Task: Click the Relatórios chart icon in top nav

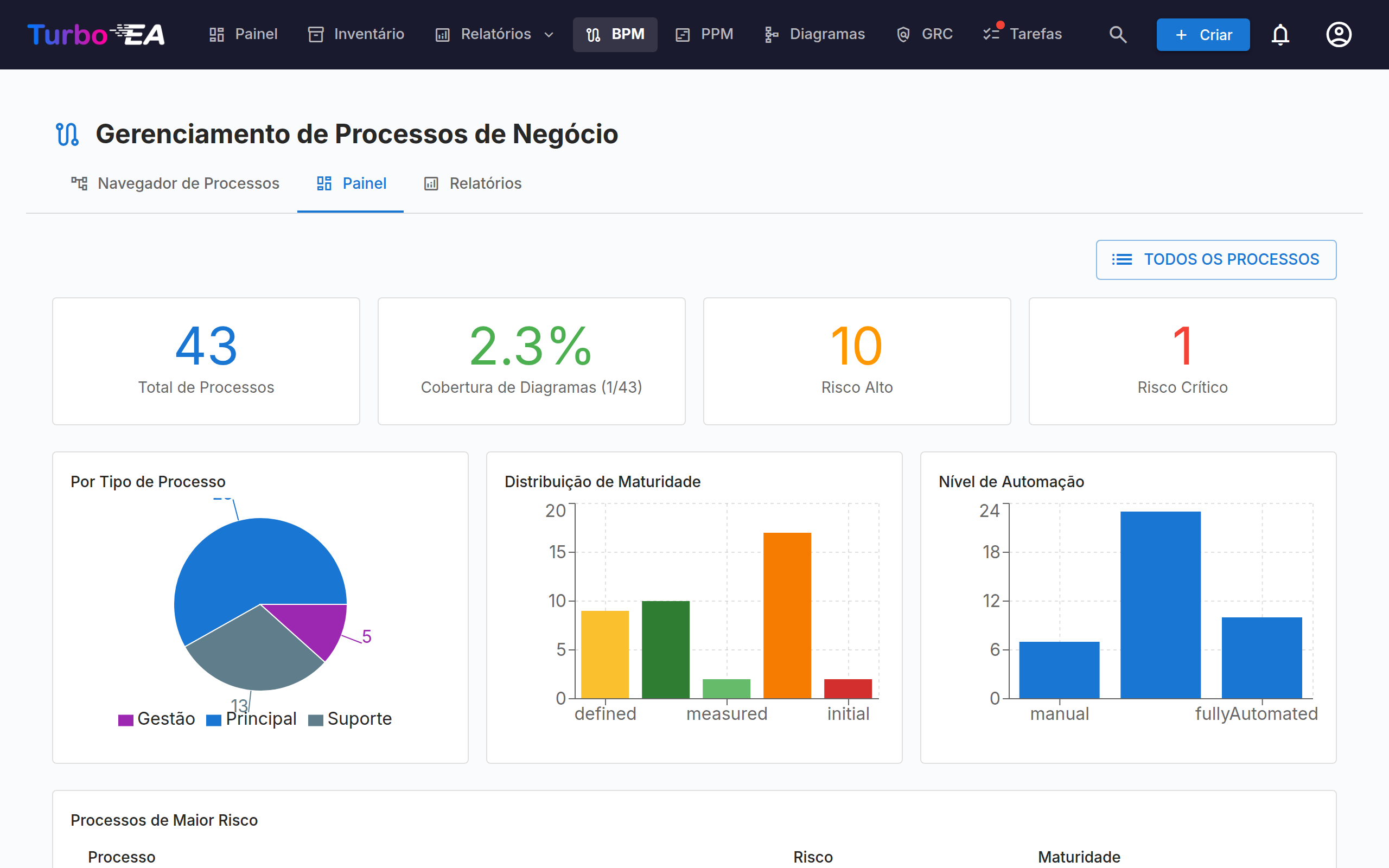Action: [x=443, y=35]
